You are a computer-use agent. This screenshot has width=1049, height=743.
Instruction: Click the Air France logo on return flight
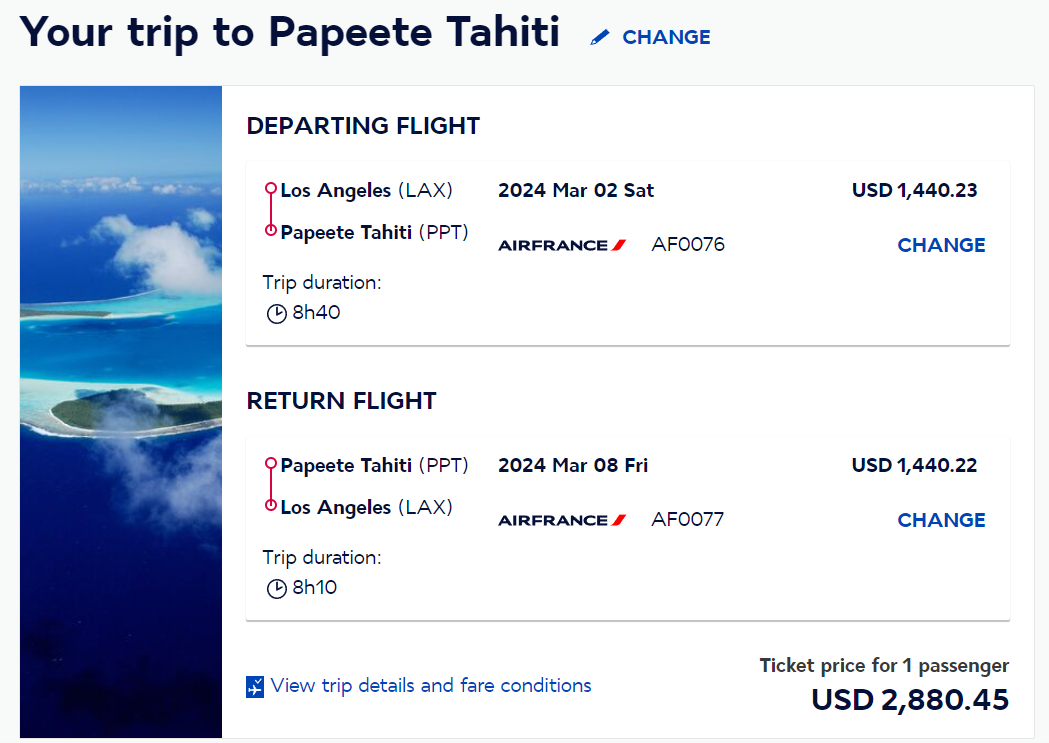pyautogui.click(x=562, y=520)
